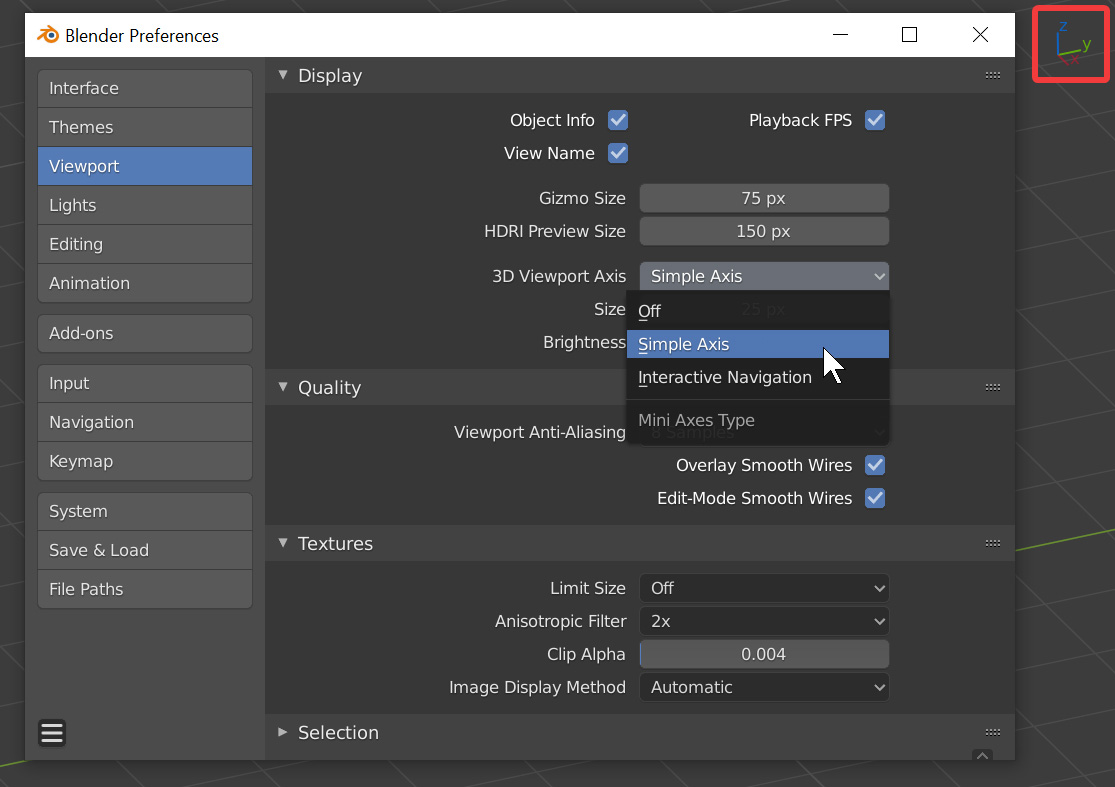Image resolution: width=1115 pixels, height=787 pixels.
Task: Click the 3D axis navigation gizmo
Action: point(1069,43)
